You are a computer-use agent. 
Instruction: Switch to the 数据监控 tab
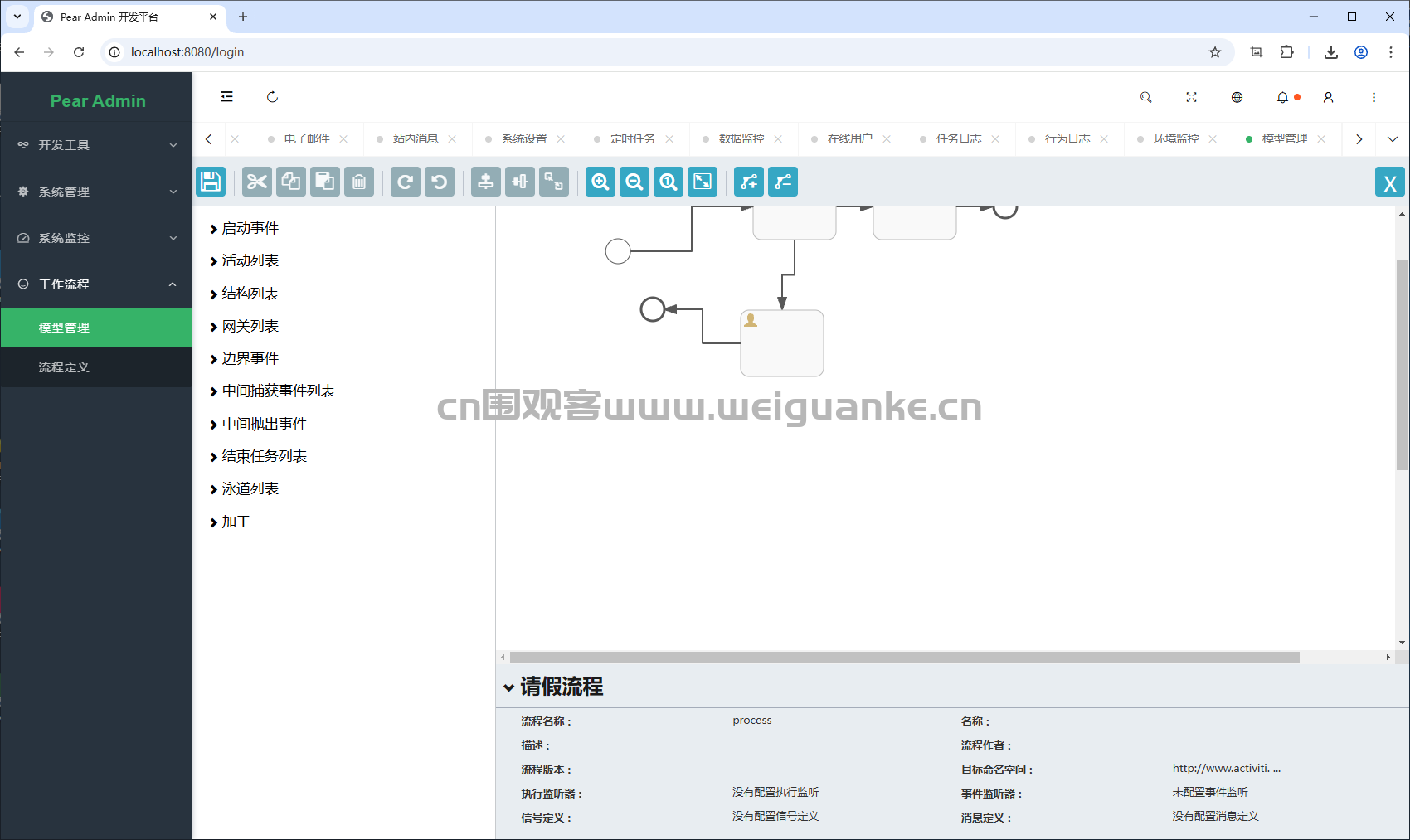741,139
